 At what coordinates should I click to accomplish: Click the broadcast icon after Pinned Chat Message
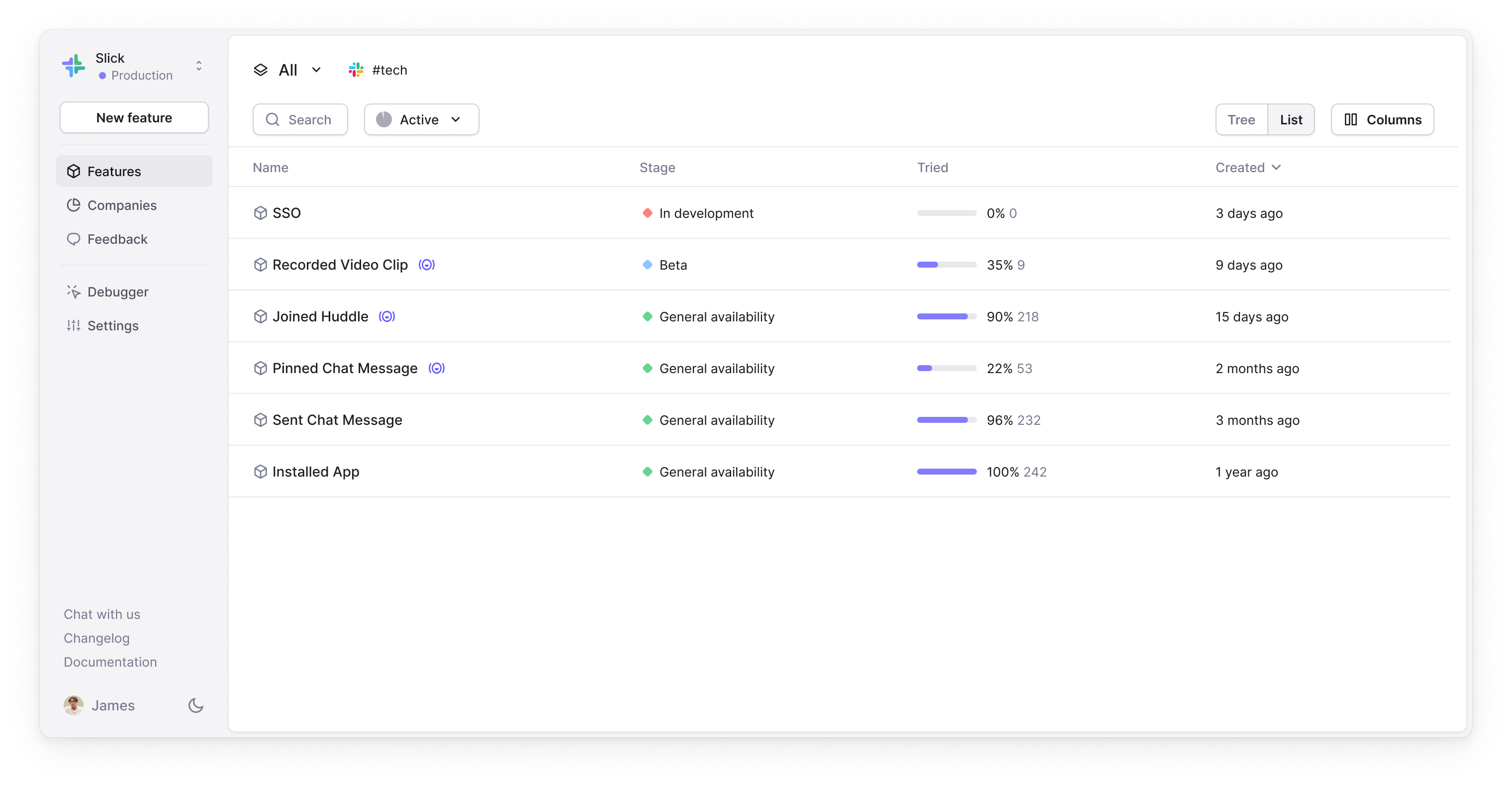click(437, 368)
